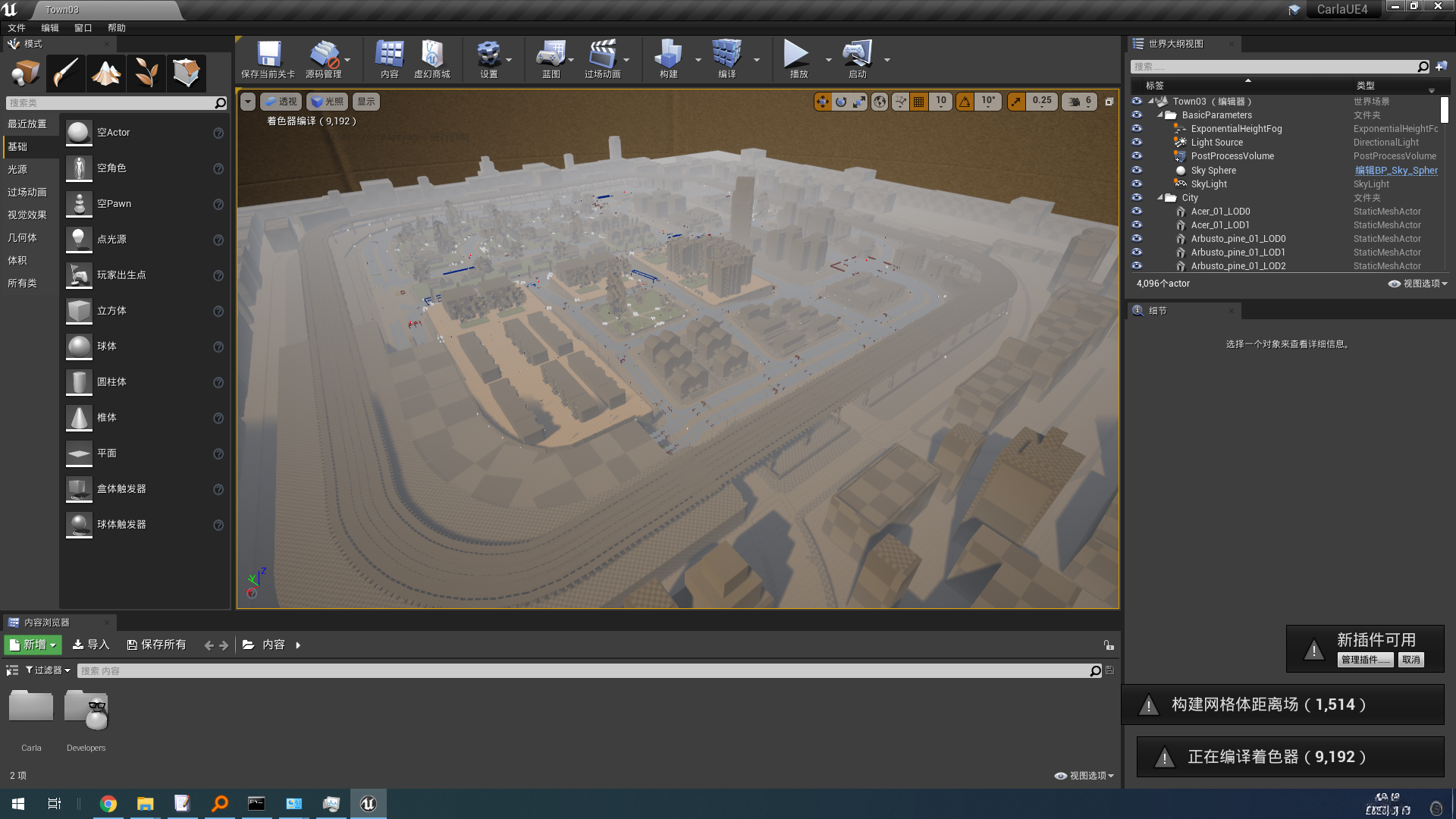Select the Landscape mode mountain icon
This screenshot has width=1456, height=819.
coord(105,74)
